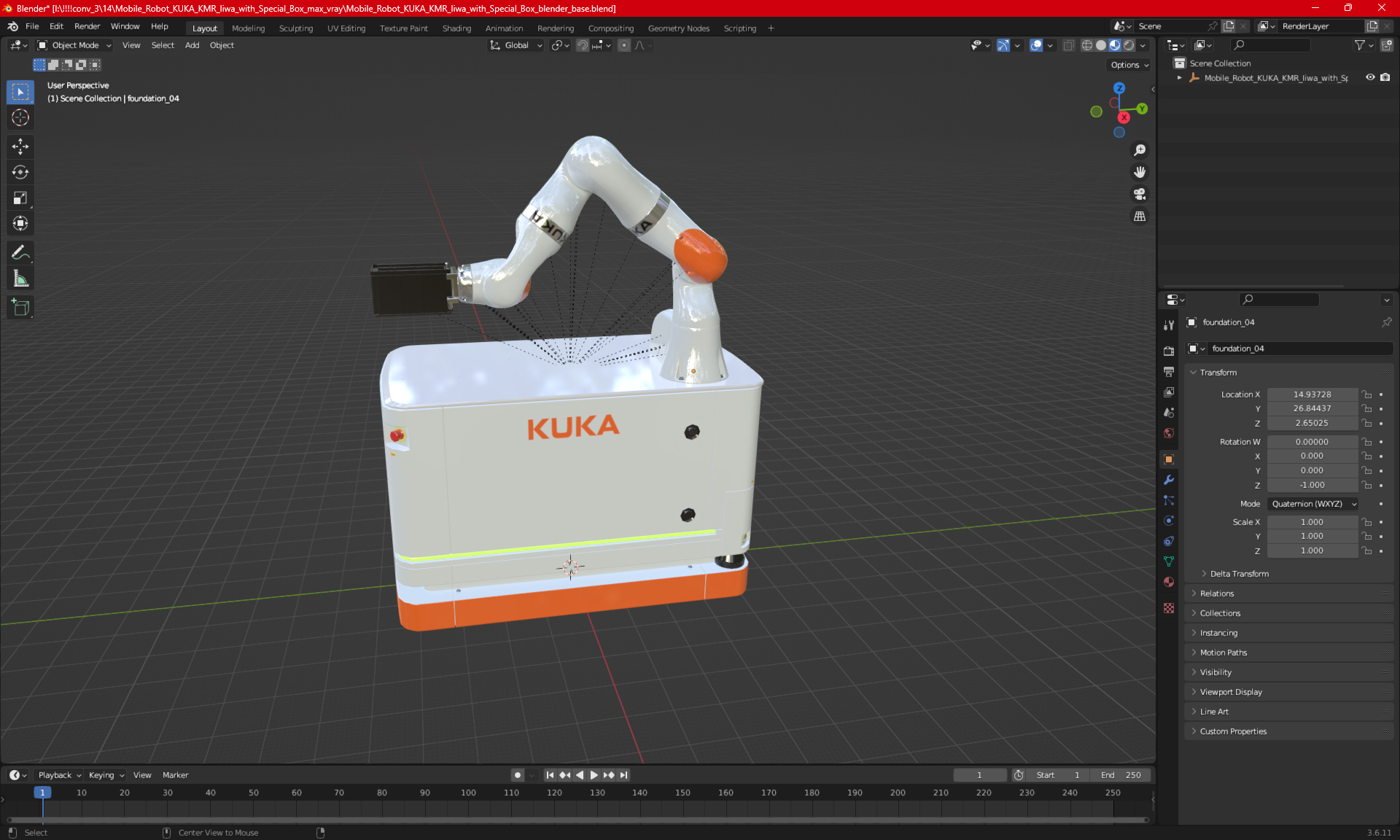The height and width of the screenshot is (840, 1400).
Task: Open the Texture properties tab
Action: [x=1169, y=608]
